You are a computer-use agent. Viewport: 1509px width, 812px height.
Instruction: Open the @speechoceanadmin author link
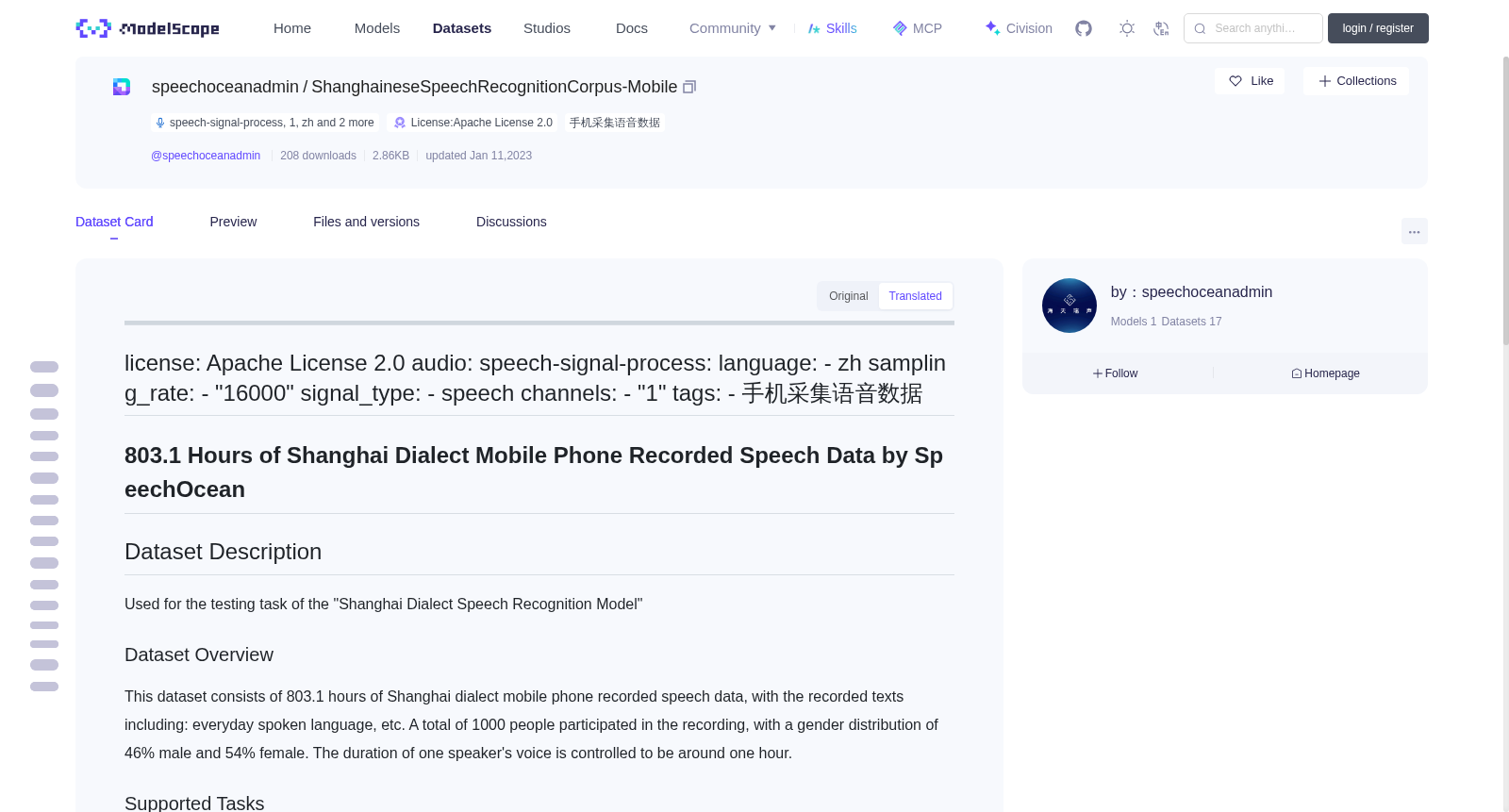(206, 156)
